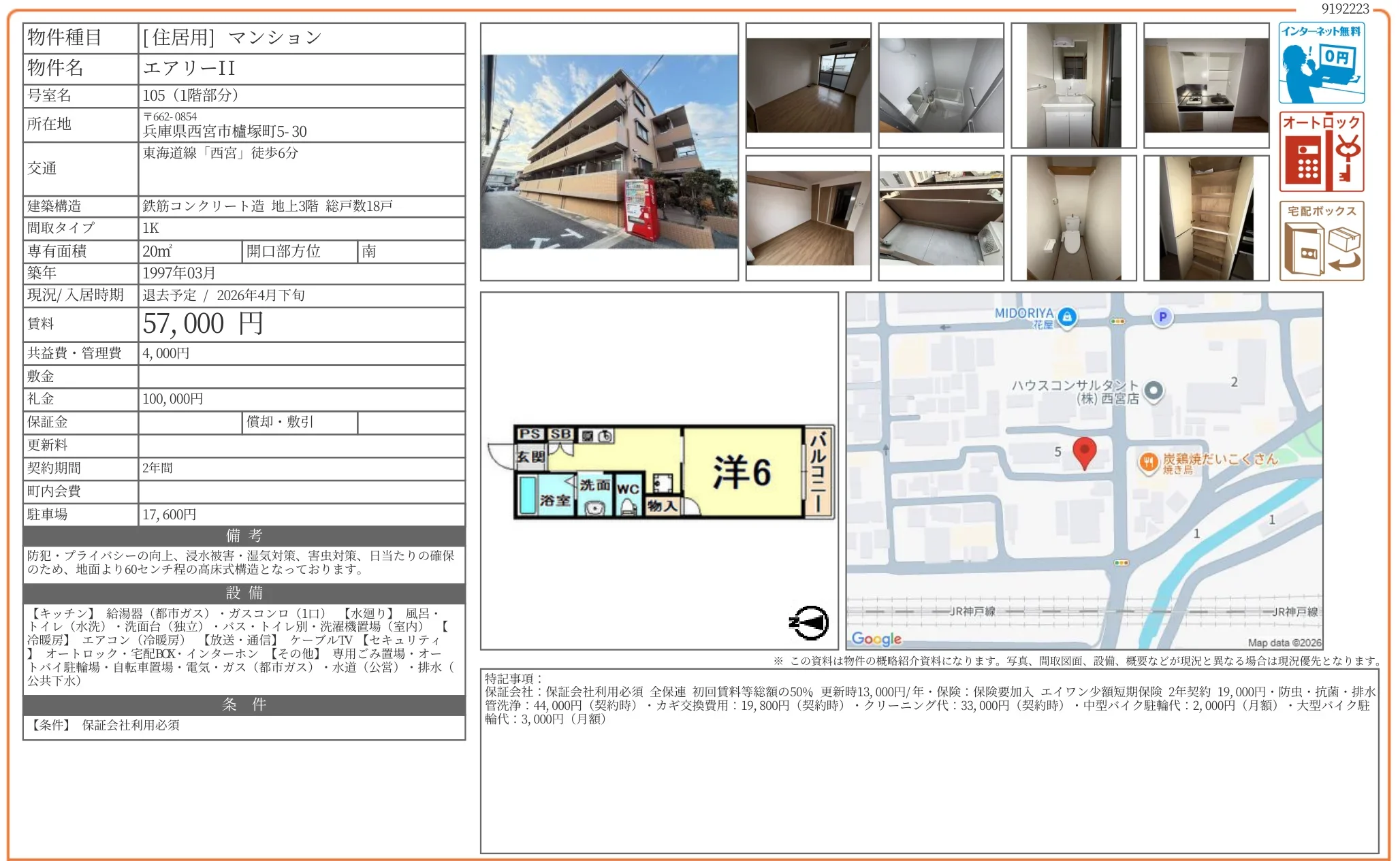This screenshot has height=861, width=1400.
Task: Click the 57,000円 rent value
Action: click(x=202, y=324)
